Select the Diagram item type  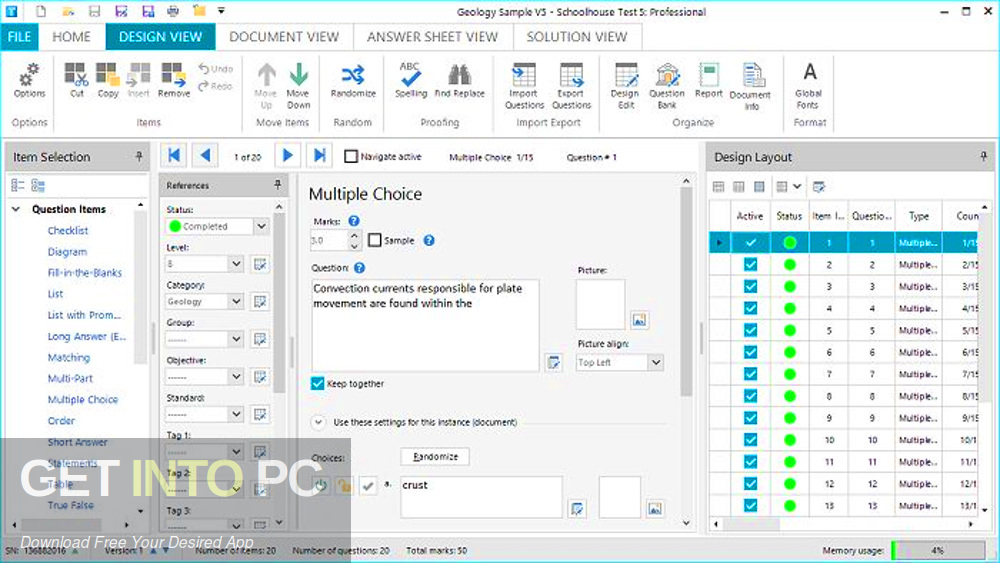click(67, 252)
